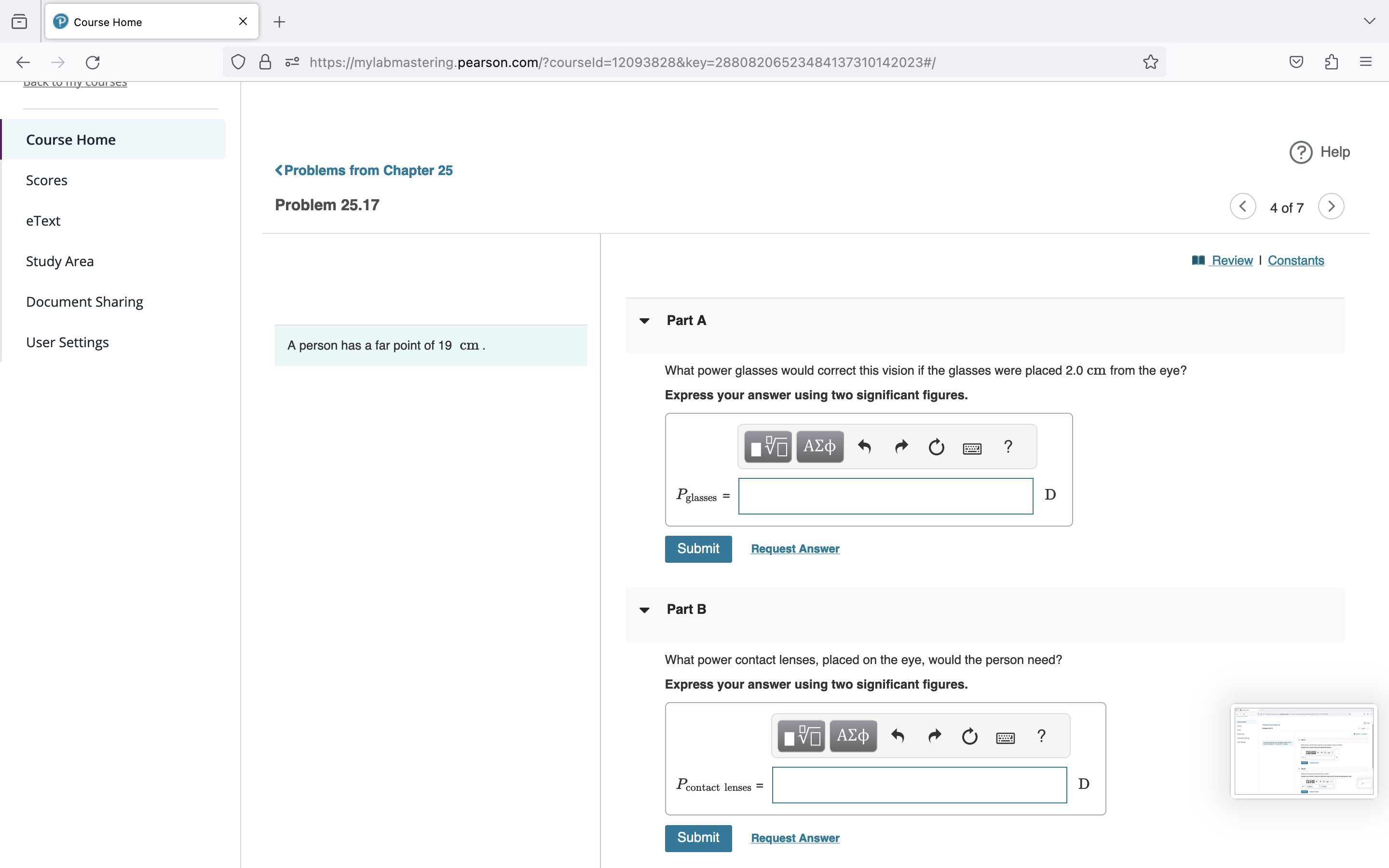1389x868 pixels.
Task: Bookmark this page with star icon
Action: [x=1150, y=62]
